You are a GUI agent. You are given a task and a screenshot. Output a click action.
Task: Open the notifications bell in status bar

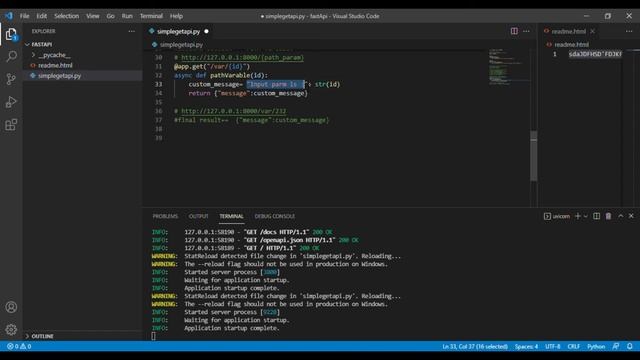click(630, 346)
